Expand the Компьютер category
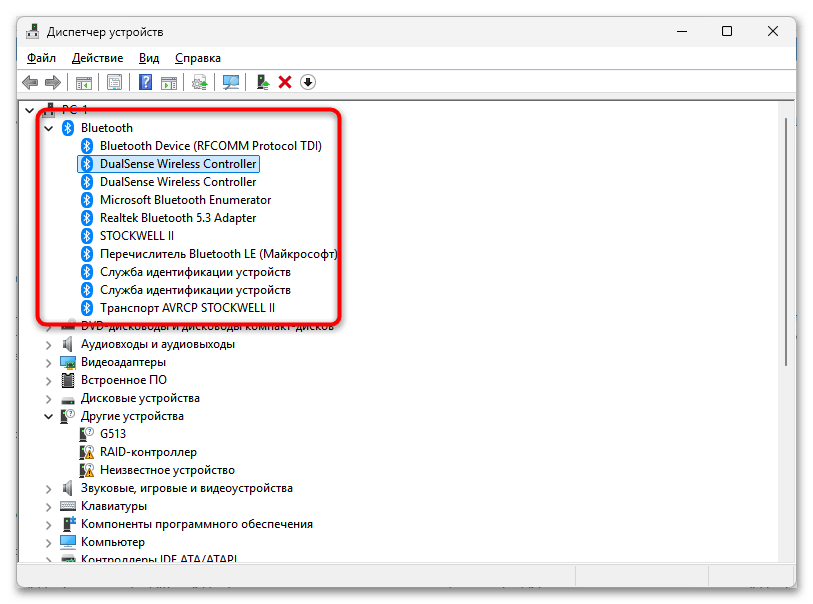 pyautogui.click(x=49, y=543)
